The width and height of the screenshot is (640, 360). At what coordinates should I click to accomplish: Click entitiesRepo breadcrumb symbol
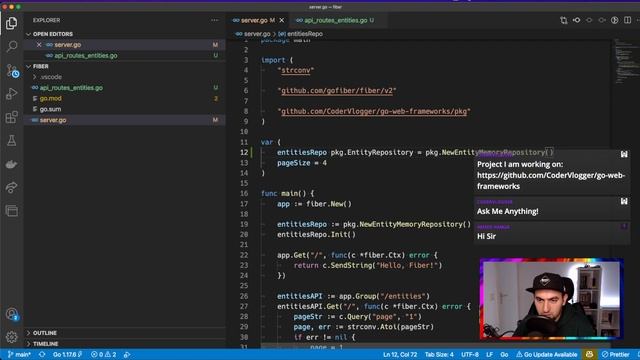[301, 34]
